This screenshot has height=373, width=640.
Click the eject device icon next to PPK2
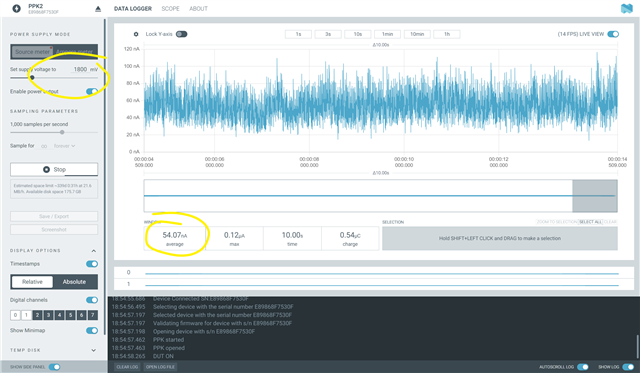(x=98, y=9)
